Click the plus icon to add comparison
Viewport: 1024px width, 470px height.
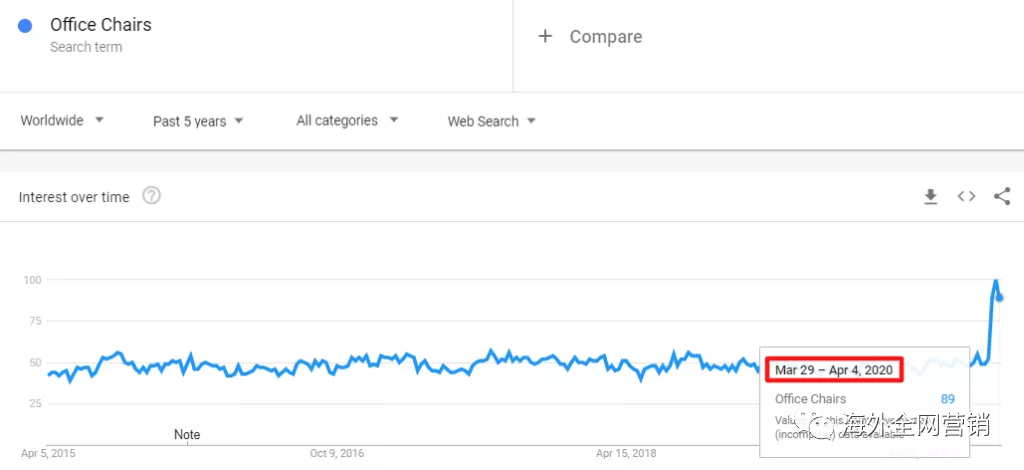pos(545,37)
